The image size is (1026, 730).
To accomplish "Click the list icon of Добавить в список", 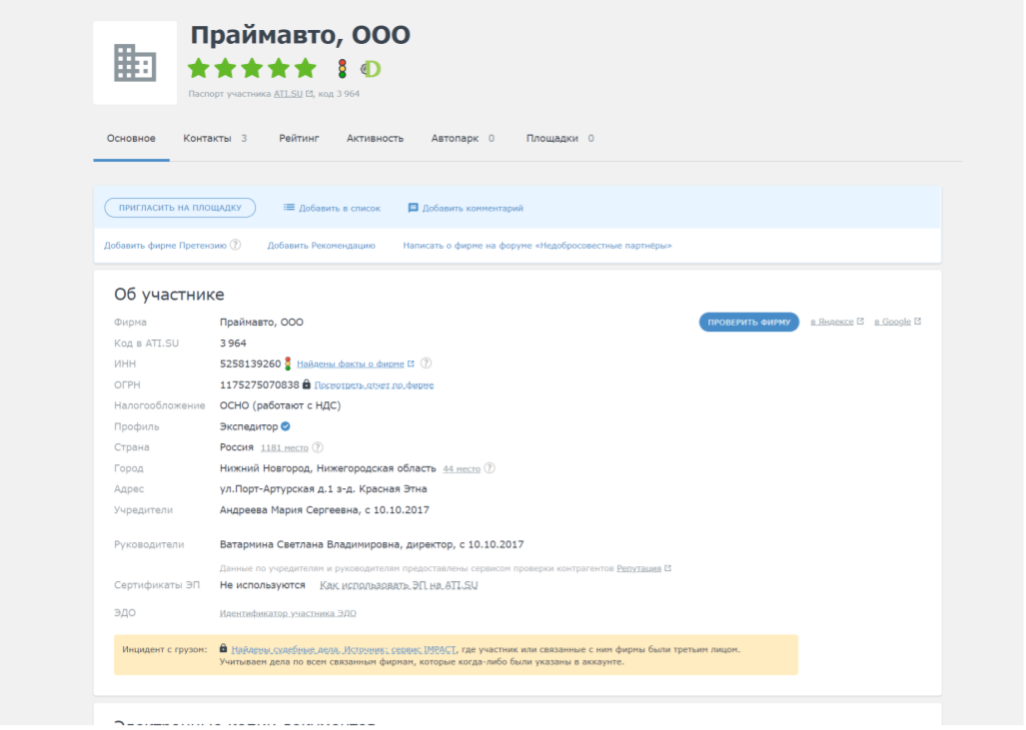I will pos(289,207).
